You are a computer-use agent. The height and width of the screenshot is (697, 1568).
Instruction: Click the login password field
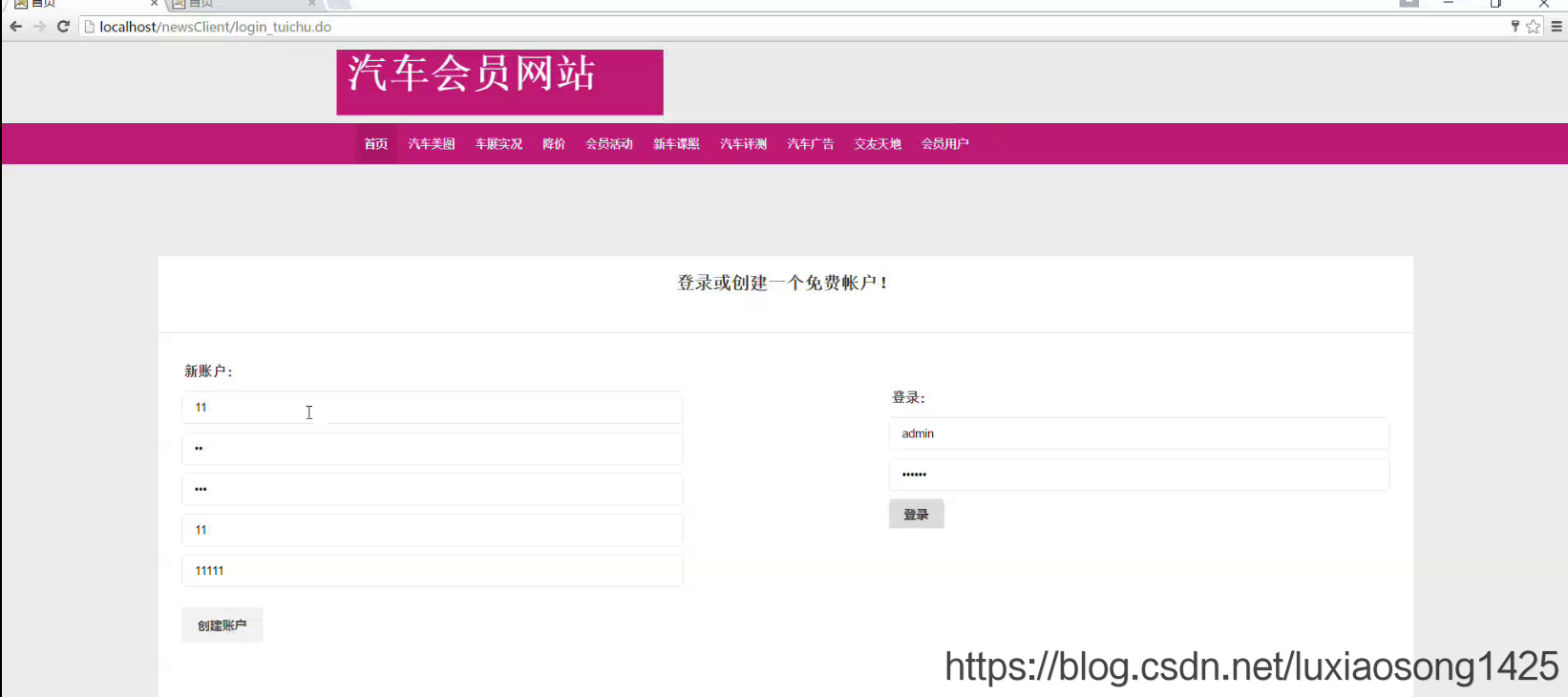(1139, 475)
